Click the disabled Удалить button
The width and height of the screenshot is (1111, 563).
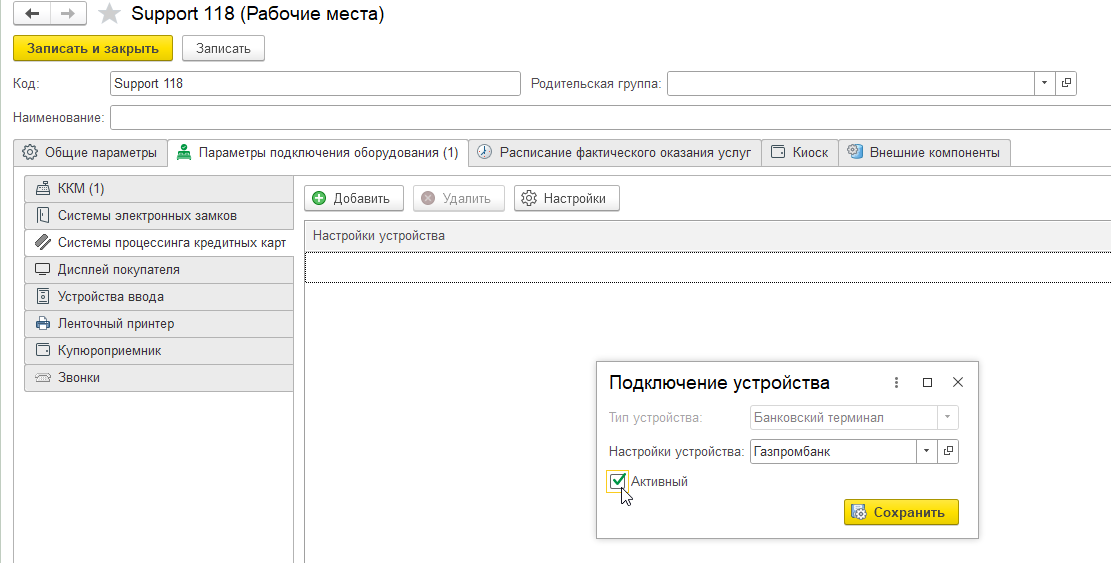tap(458, 198)
